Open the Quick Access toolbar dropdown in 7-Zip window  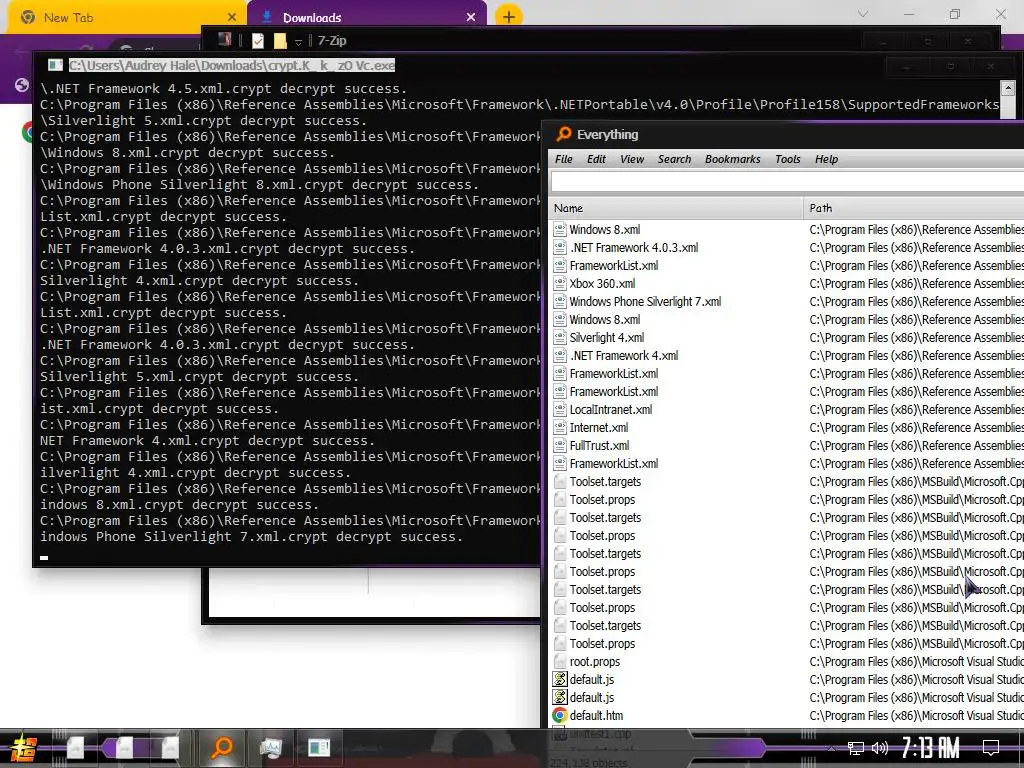point(298,42)
